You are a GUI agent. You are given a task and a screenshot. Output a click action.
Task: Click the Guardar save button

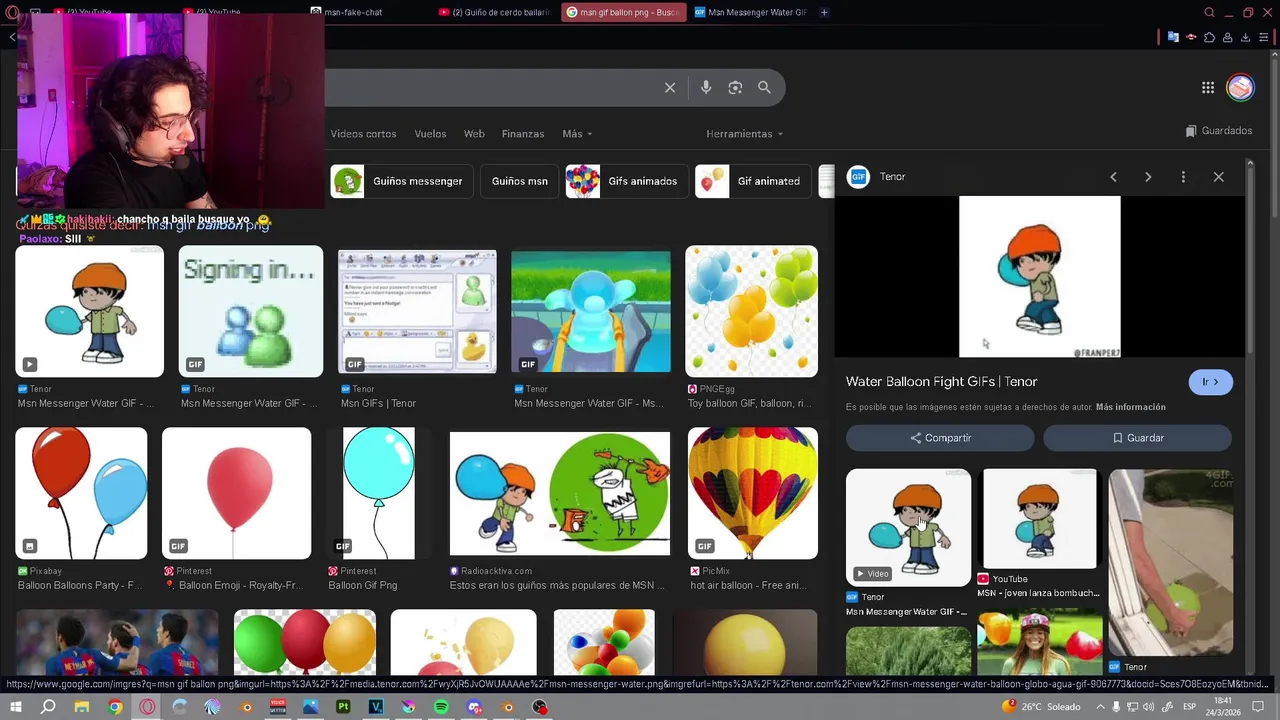pos(1137,438)
